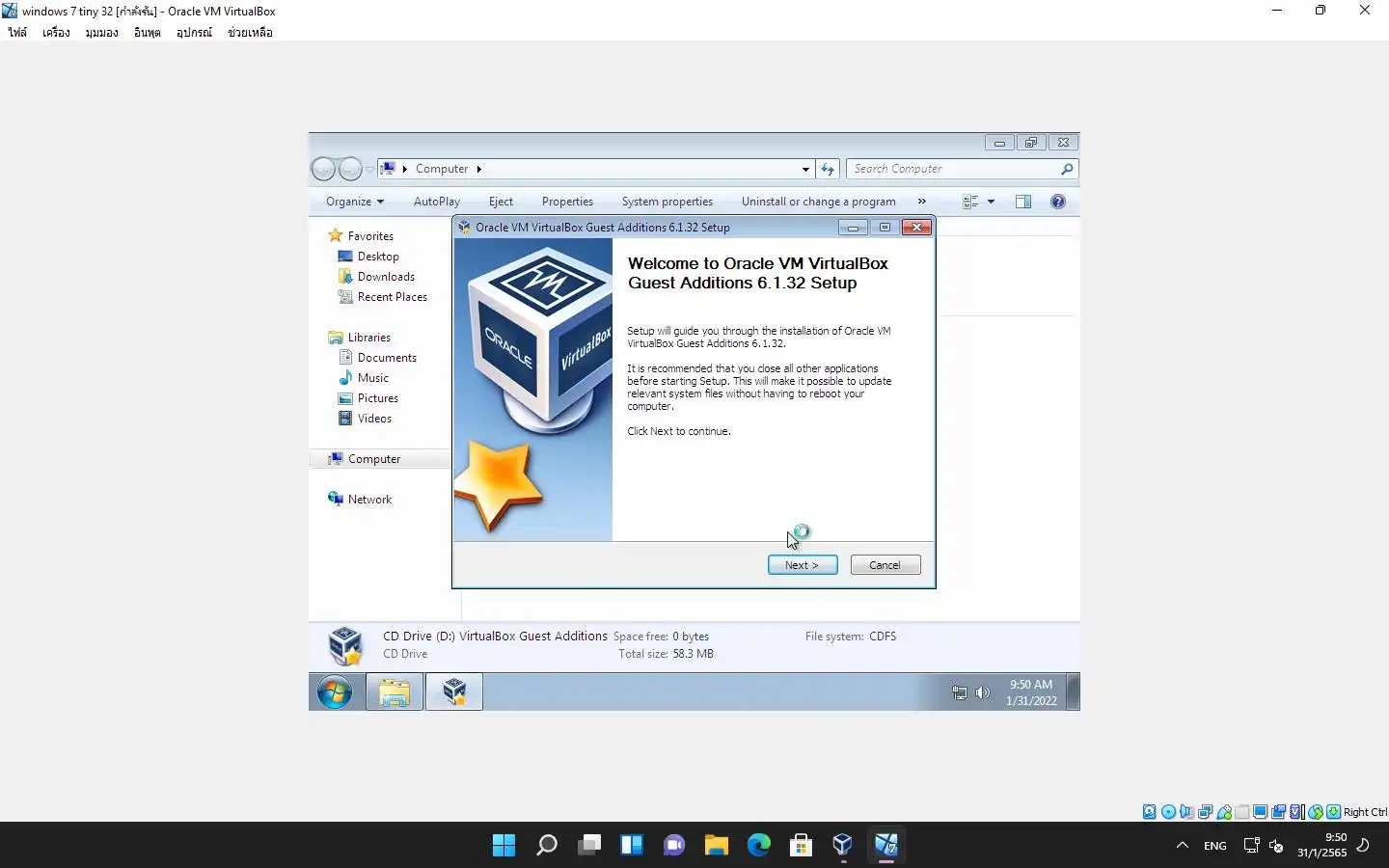
Task: Cancel the Guest Additions Setup wizard
Action: tap(885, 565)
